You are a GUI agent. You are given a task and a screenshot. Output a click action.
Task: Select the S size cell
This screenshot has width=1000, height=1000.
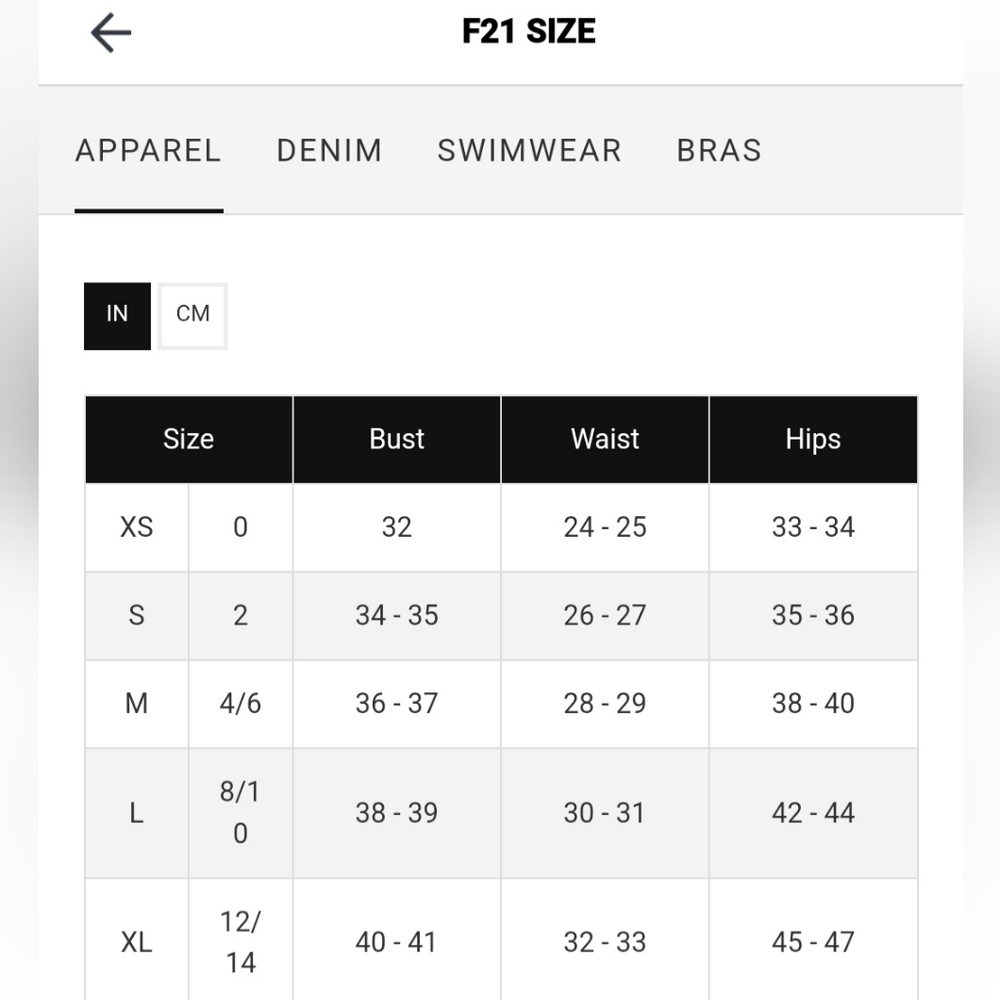tap(136, 615)
